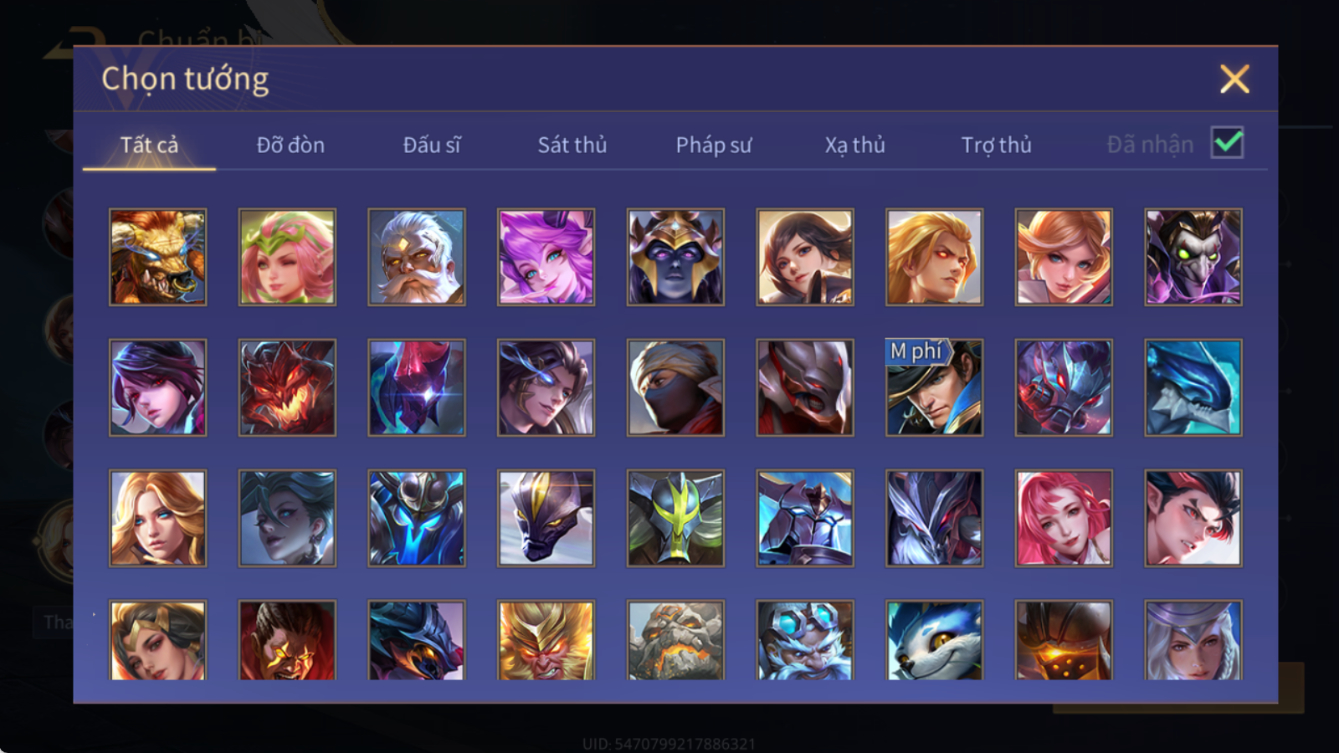Toggle the 'Đã nhận' checkbox

point(1227,143)
